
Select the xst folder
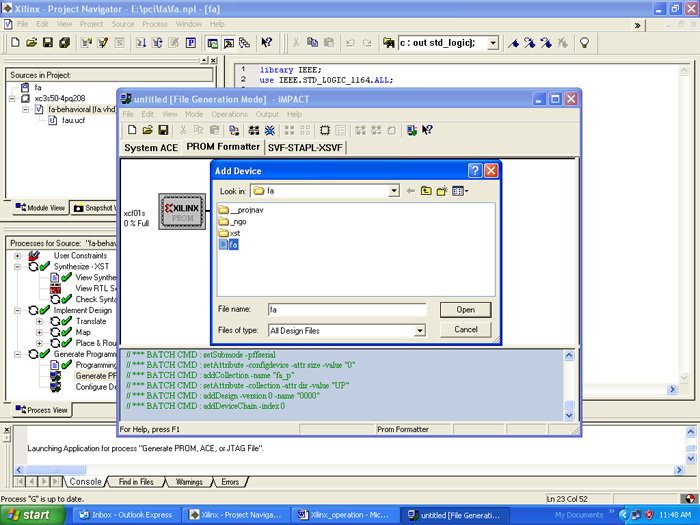click(230, 233)
